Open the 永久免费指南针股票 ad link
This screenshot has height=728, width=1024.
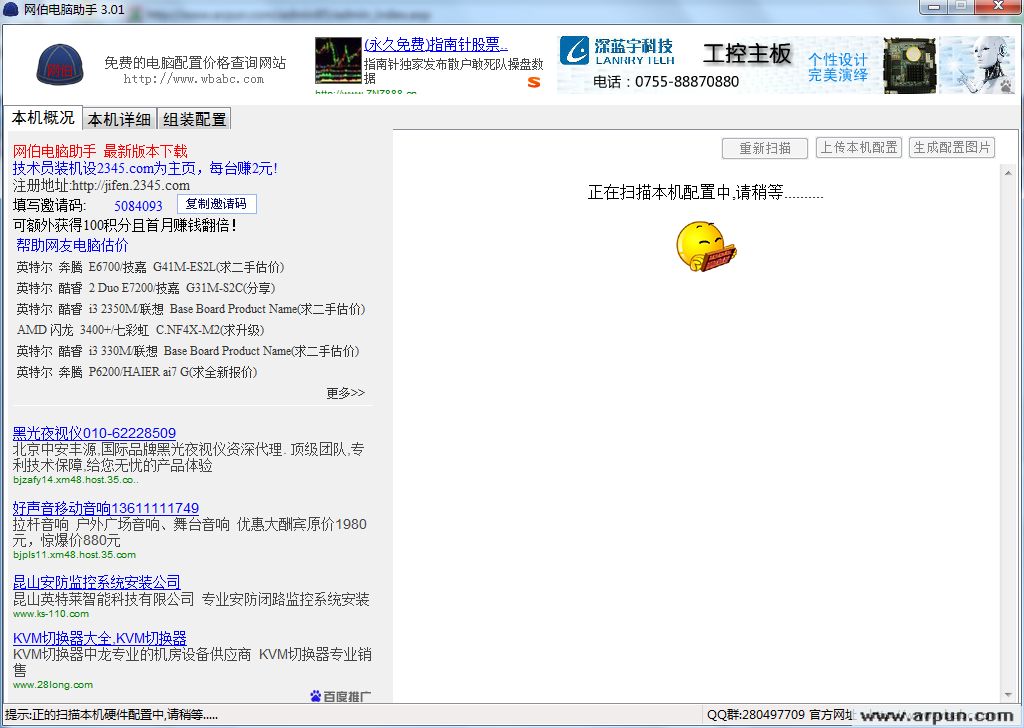point(436,44)
